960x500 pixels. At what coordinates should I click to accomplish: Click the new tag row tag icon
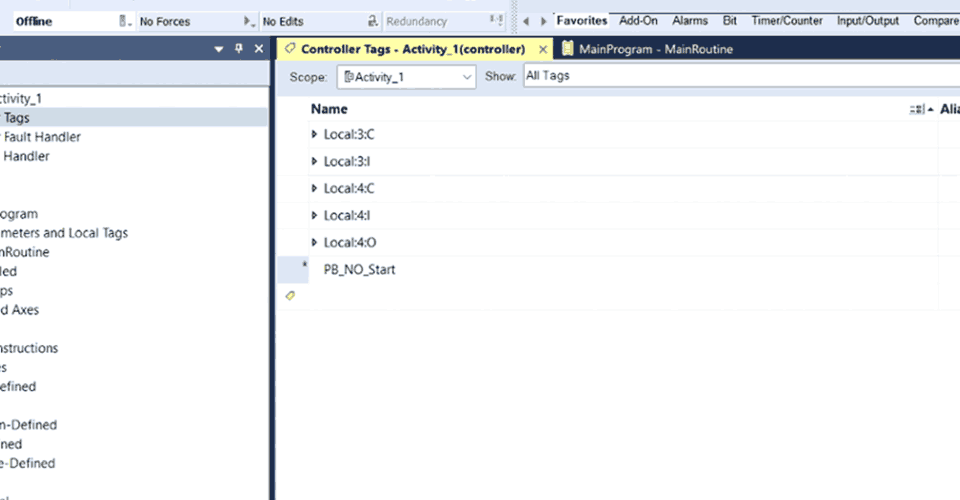[x=290, y=296]
